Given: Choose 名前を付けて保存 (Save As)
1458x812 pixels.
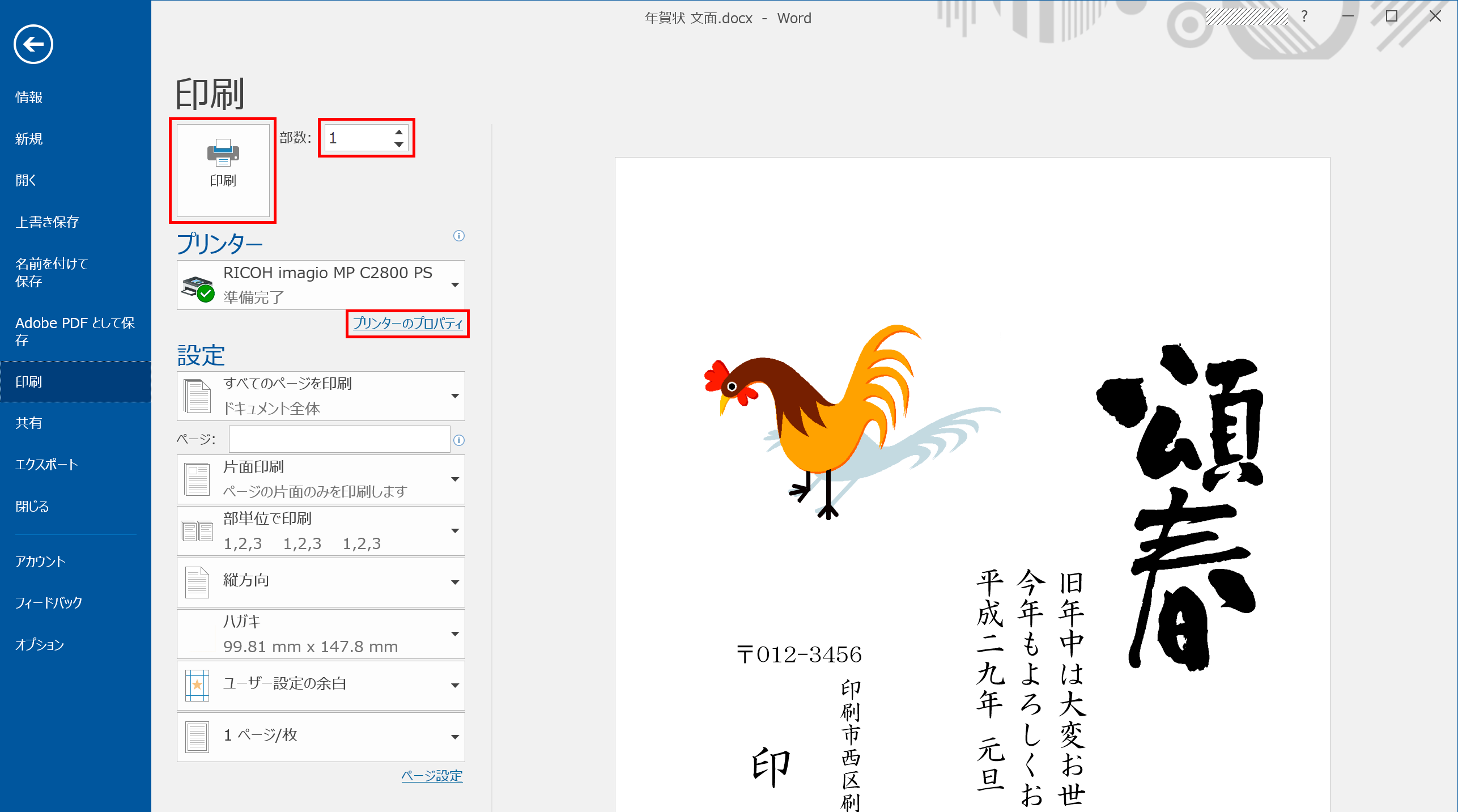Looking at the screenshot, I should click(x=75, y=272).
